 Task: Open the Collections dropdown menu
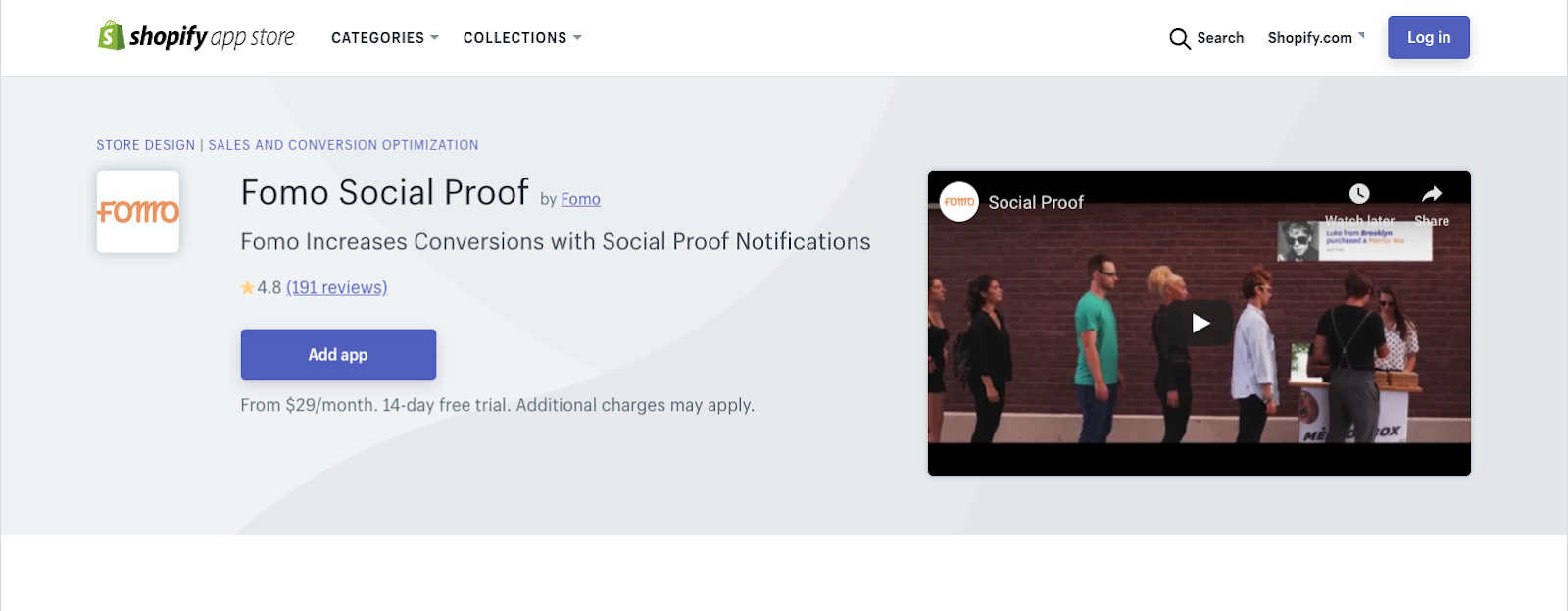[x=522, y=38]
